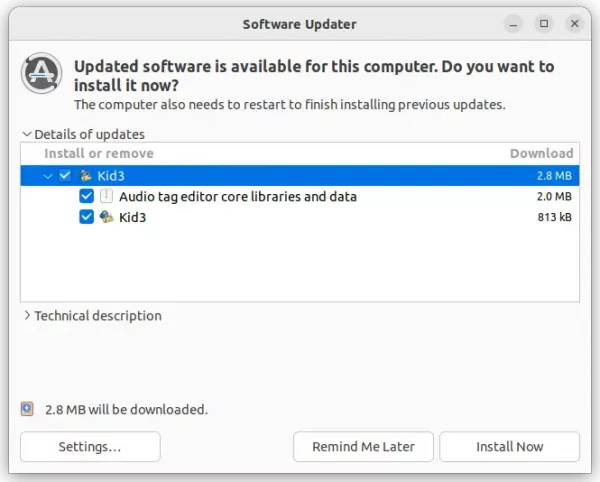Open the Settings dialog
600x482 pixels.
point(90,446)
